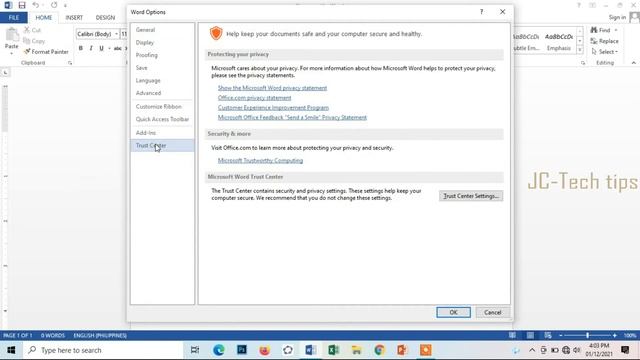This screenshot has height=360, width=640.
Task: Click the 100% zoom level
Action: 630,336
